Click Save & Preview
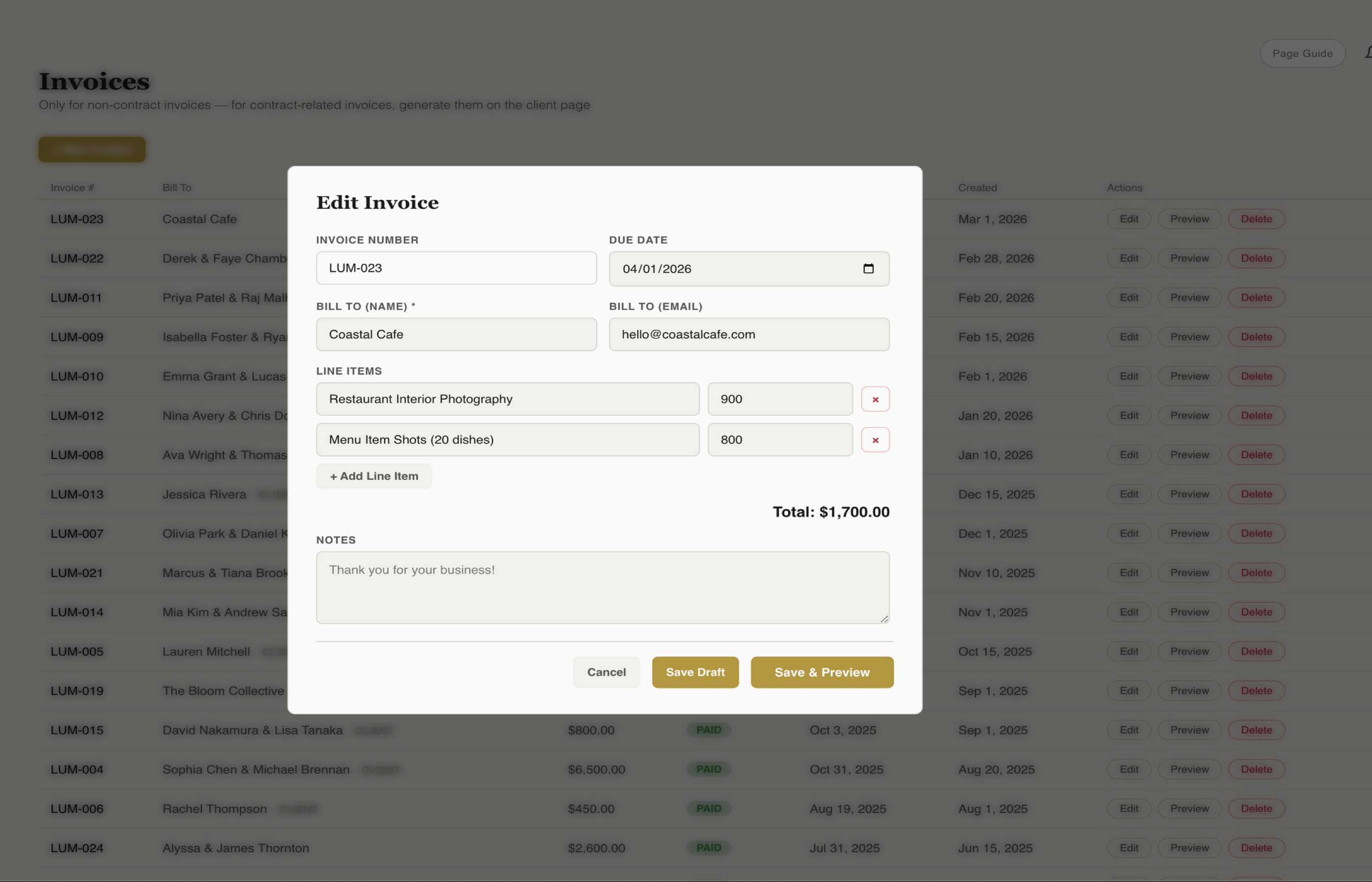Viewport: 1372px width, 882px height. (x=822, y=672)
